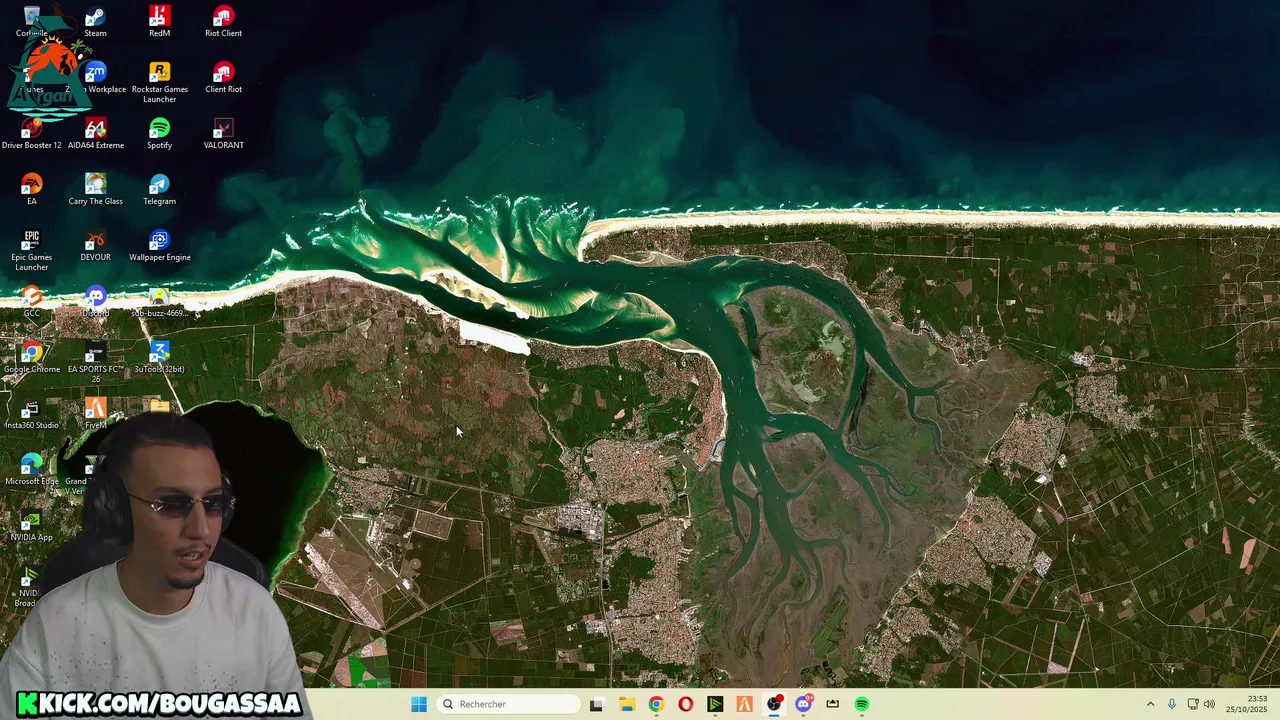Expand the hidden system tray icons

point(1150,704)
